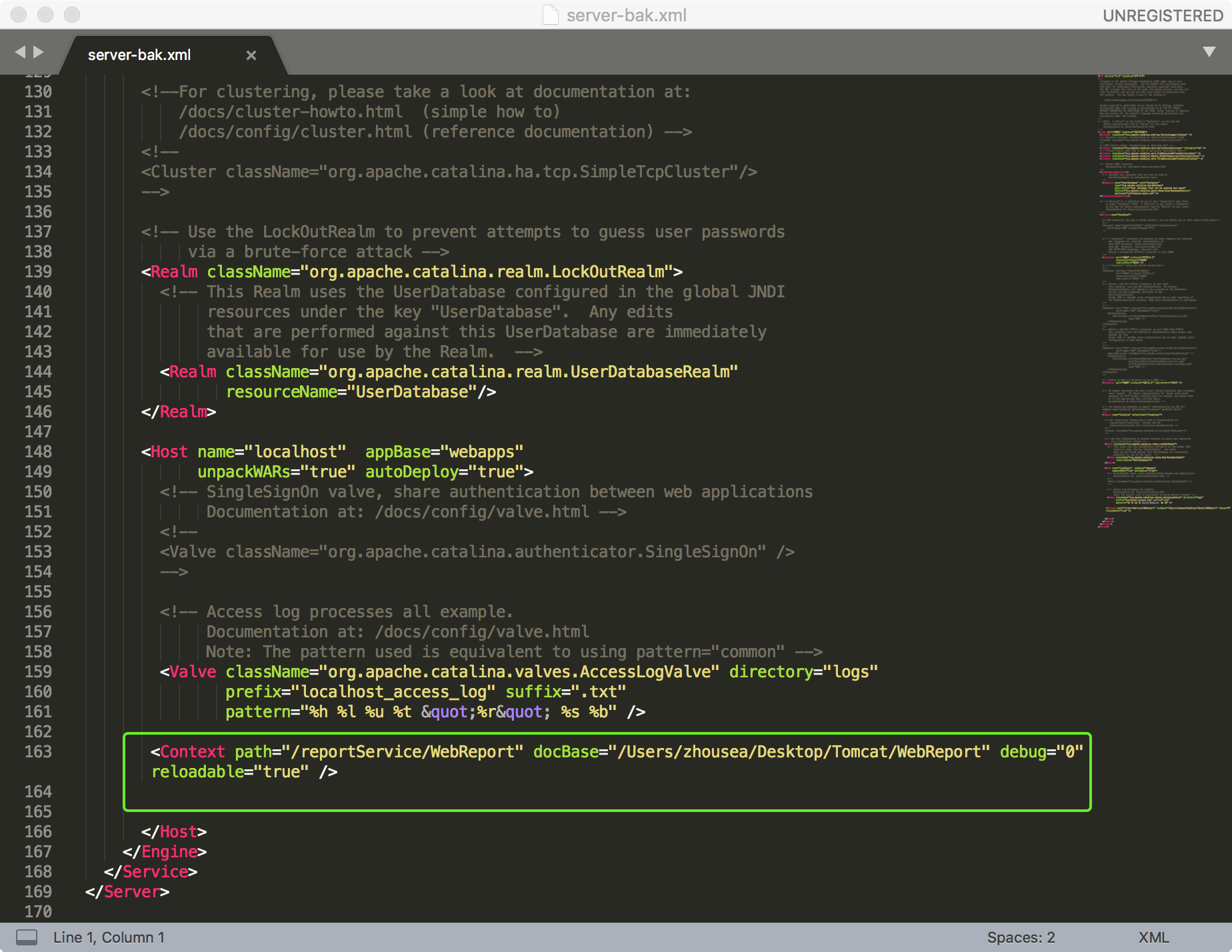The width and height of the screenshot is (1232, 952).
Task: Click the document icon in title bar
Action: (x=551, y=15)
